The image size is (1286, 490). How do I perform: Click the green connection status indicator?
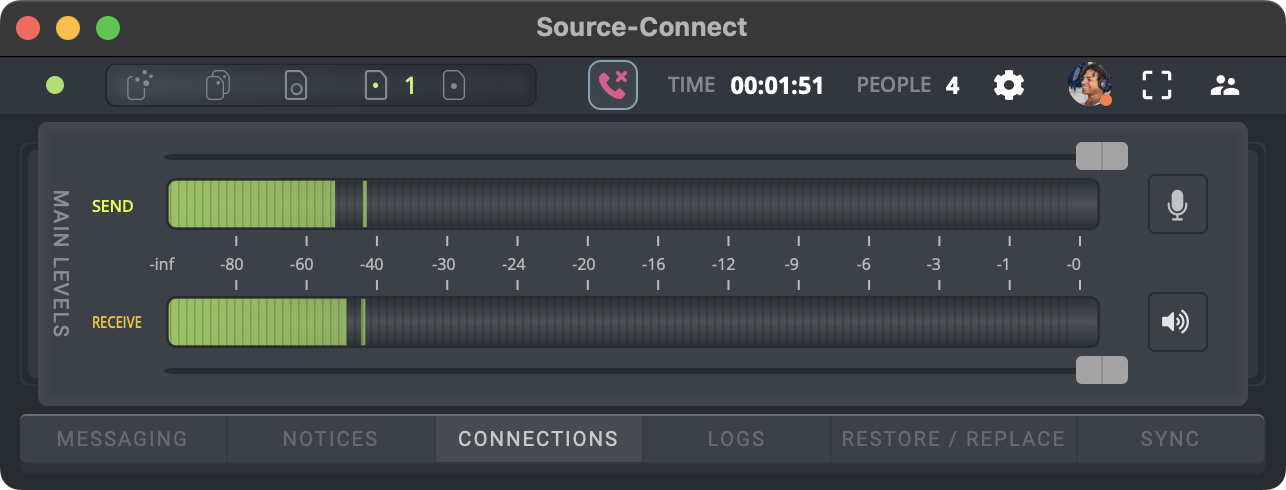point(55,85)
